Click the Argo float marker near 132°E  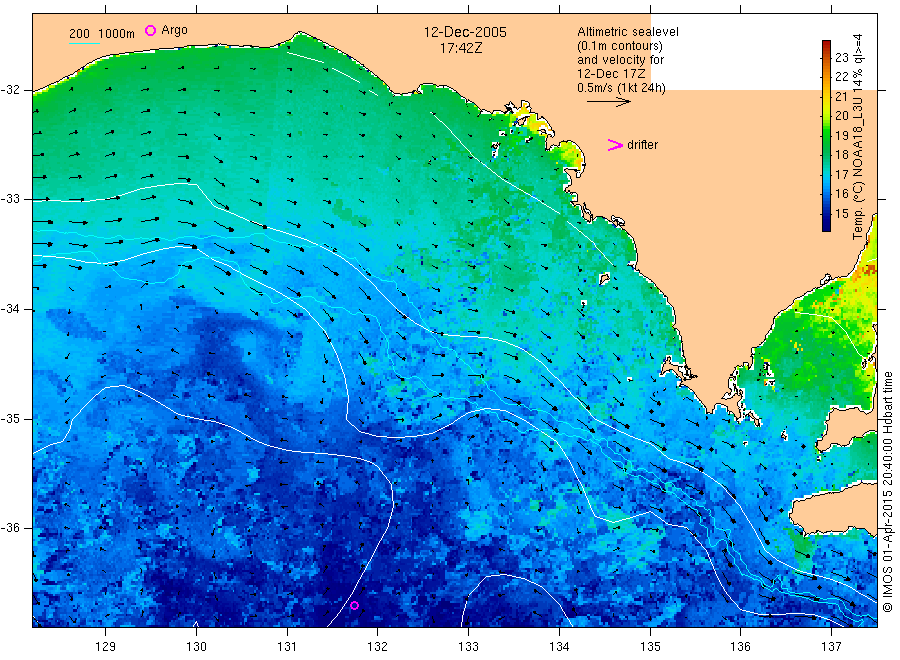click(354, 605)
